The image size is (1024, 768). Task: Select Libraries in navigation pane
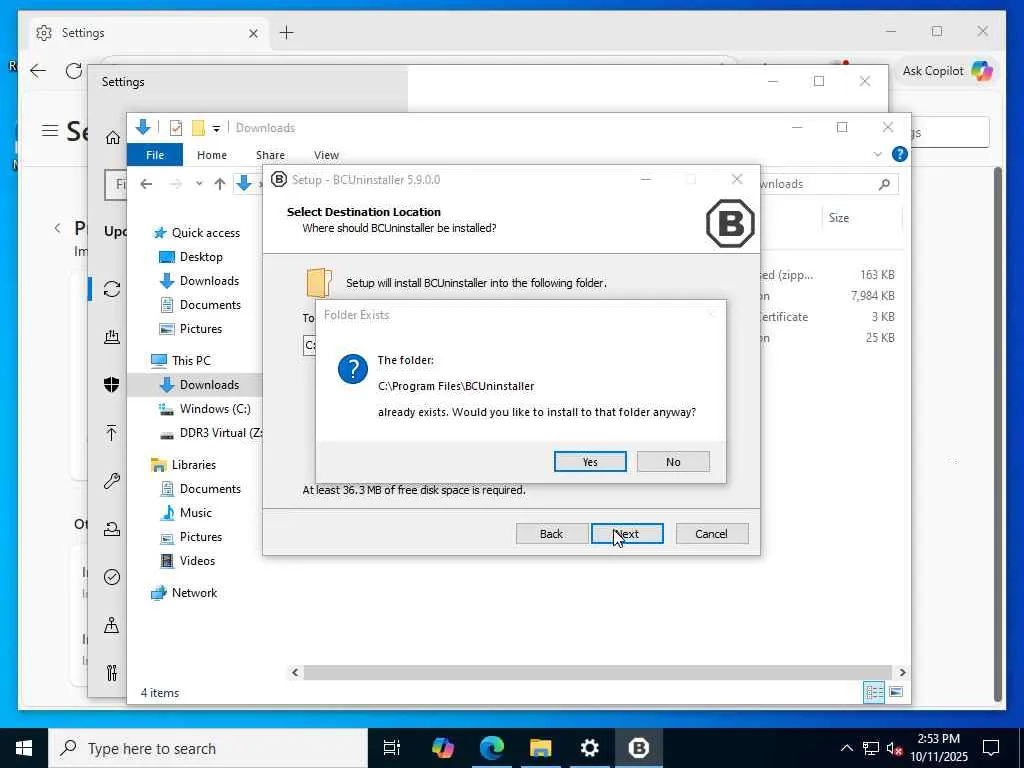pos(184,465)
